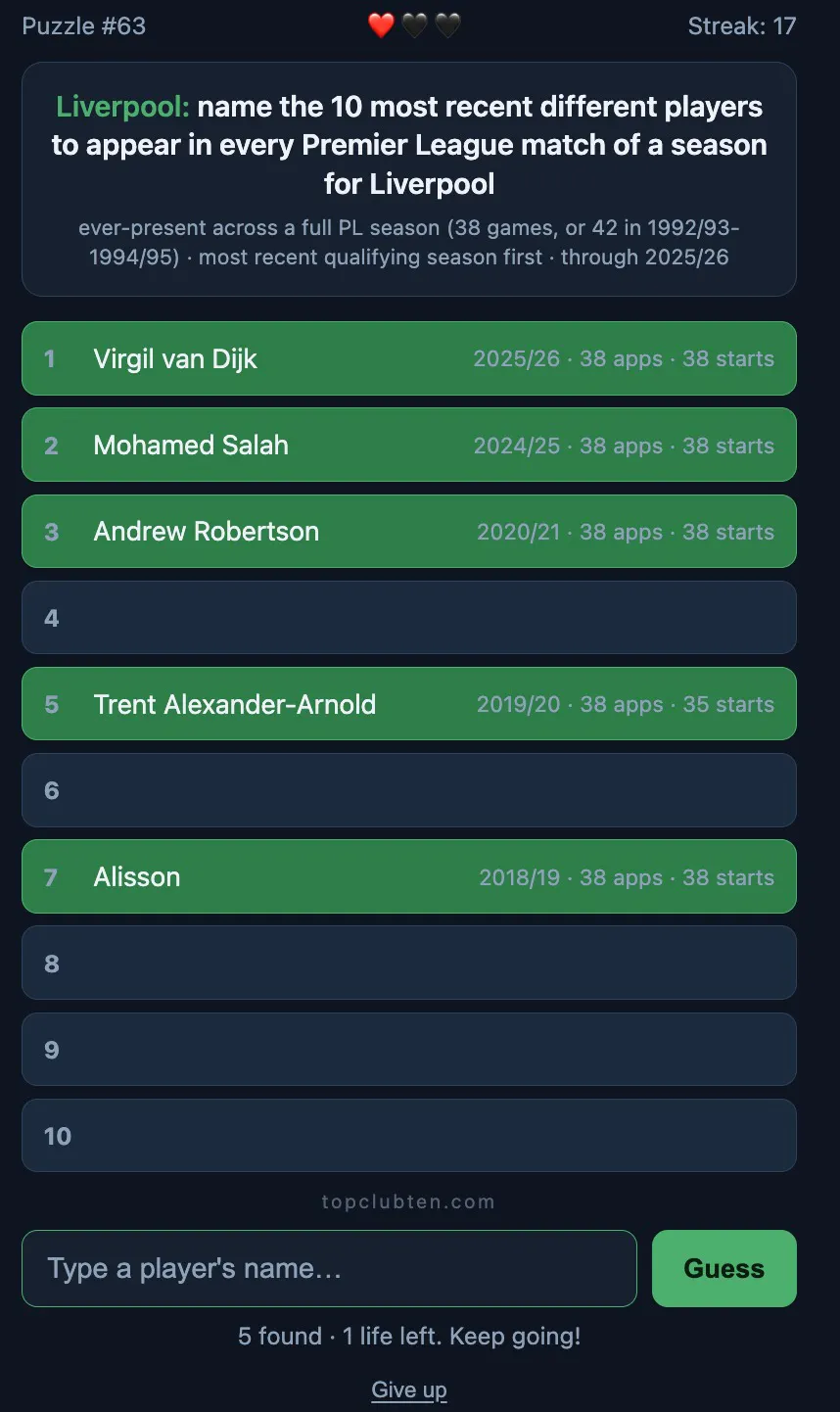Select the Alisson answer row

409,876
